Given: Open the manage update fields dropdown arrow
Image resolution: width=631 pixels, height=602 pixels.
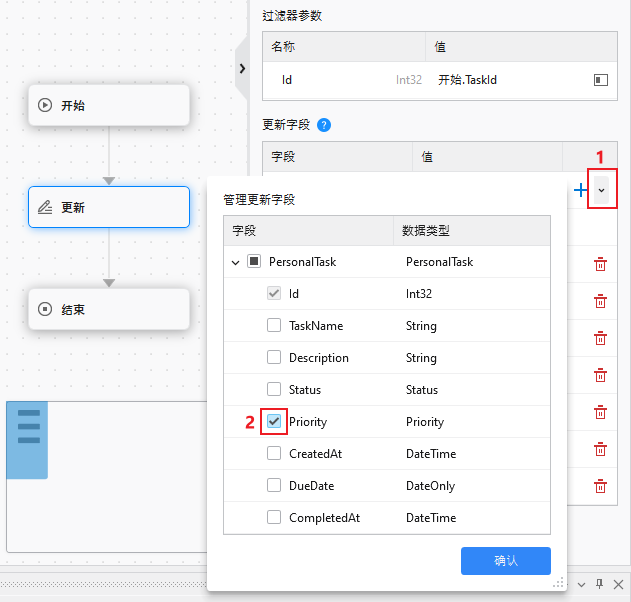Looking at the screenshot, I should pos(601,190).
